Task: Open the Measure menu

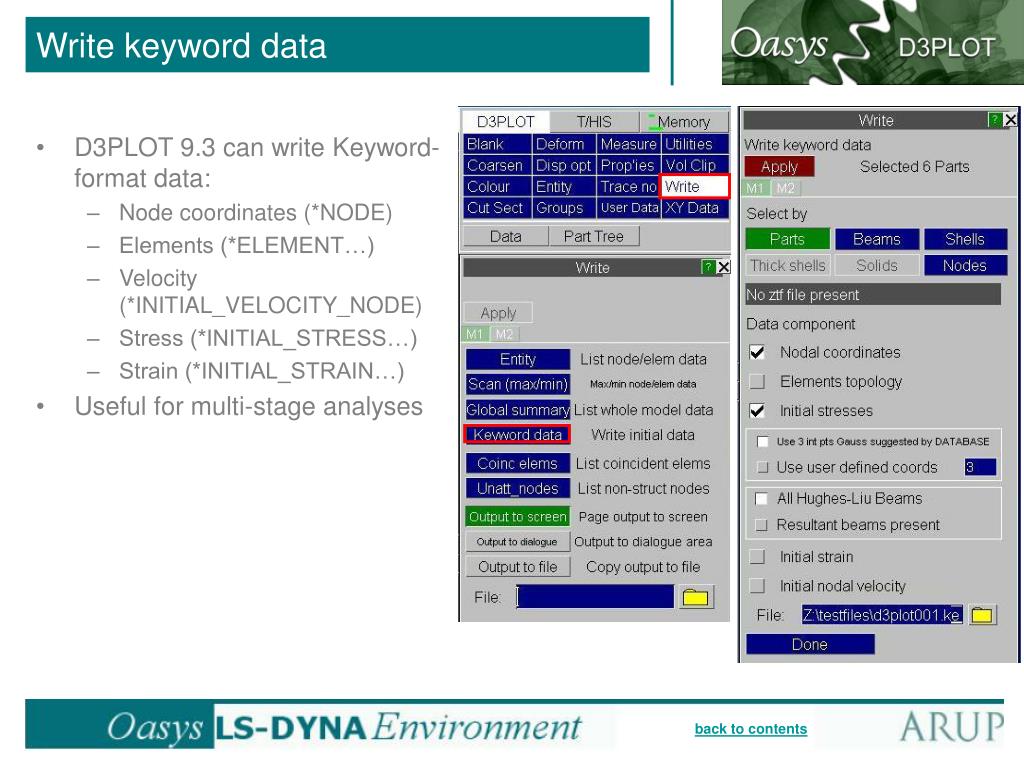Action: (x=628, y=144)
